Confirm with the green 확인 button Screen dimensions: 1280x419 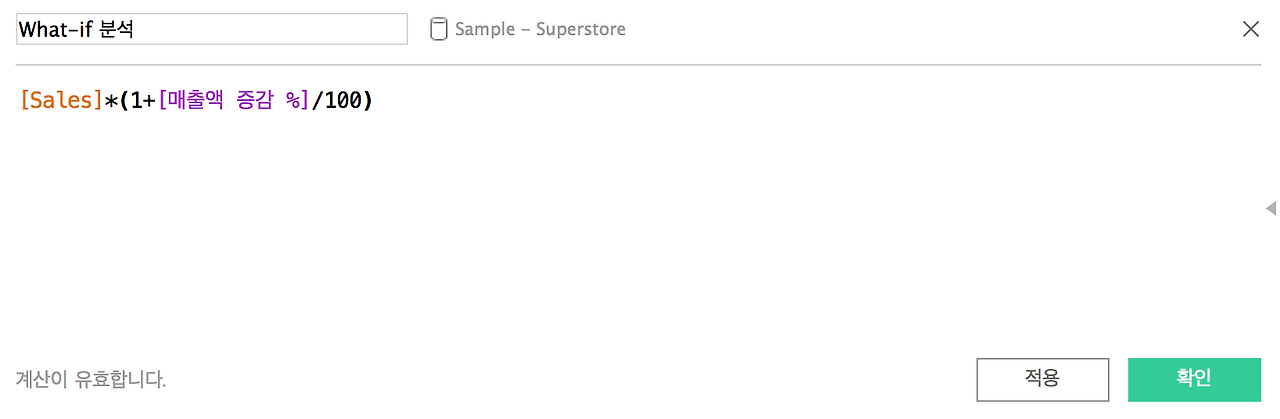(1194, 379)
